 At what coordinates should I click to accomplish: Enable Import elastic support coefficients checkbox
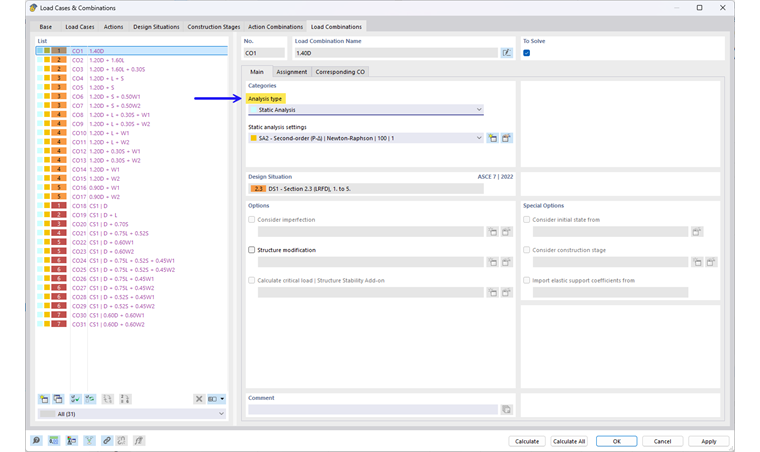click(x=526, y=280)
